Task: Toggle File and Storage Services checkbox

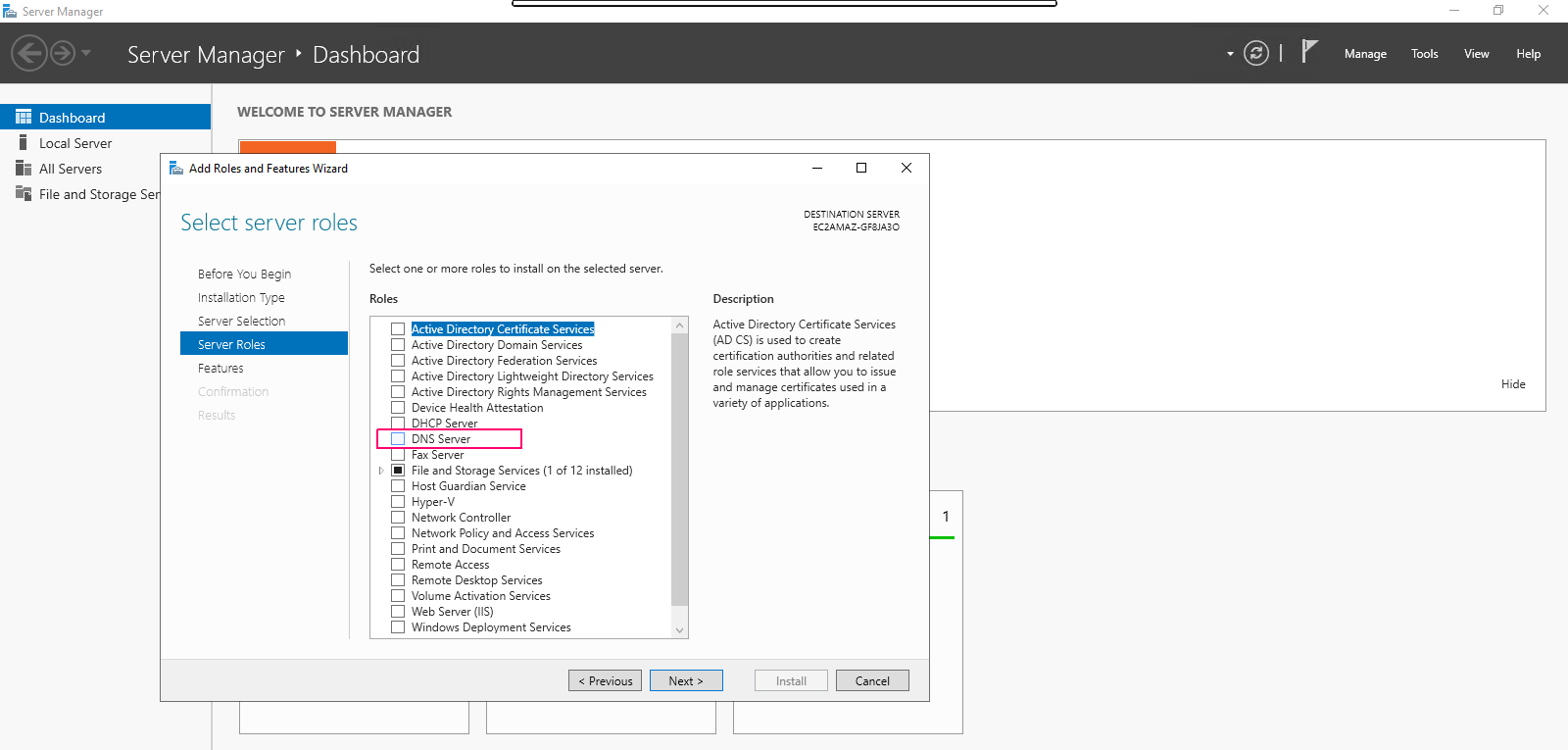Action: point(398,471)
